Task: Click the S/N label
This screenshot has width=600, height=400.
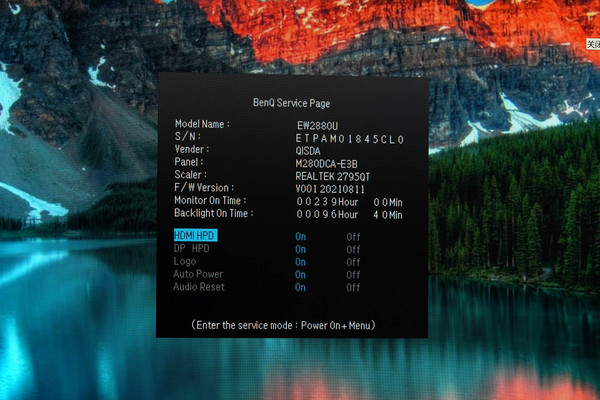Action: 188,136
